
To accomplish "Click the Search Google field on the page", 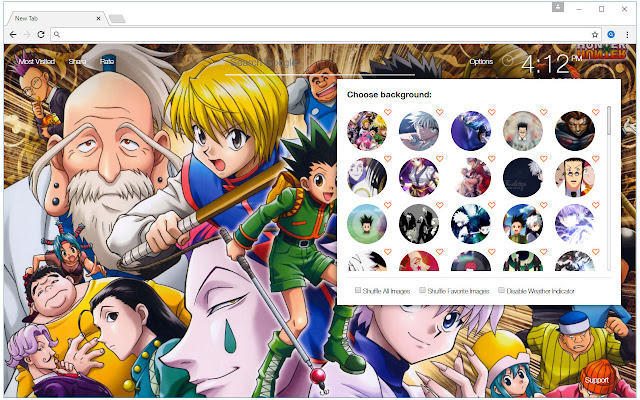I will point(320,64).
